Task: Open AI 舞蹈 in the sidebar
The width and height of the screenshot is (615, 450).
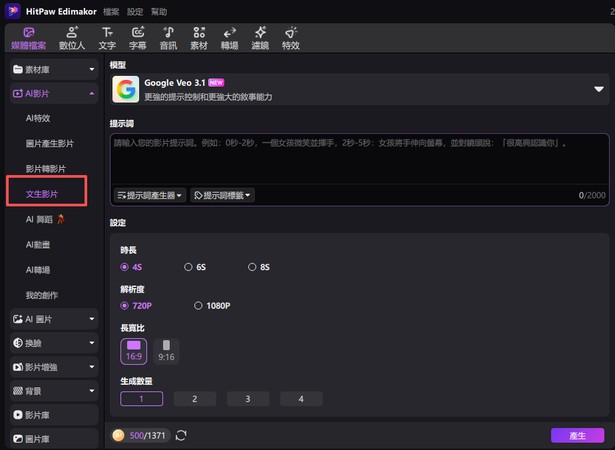Action: click(45, 219)
